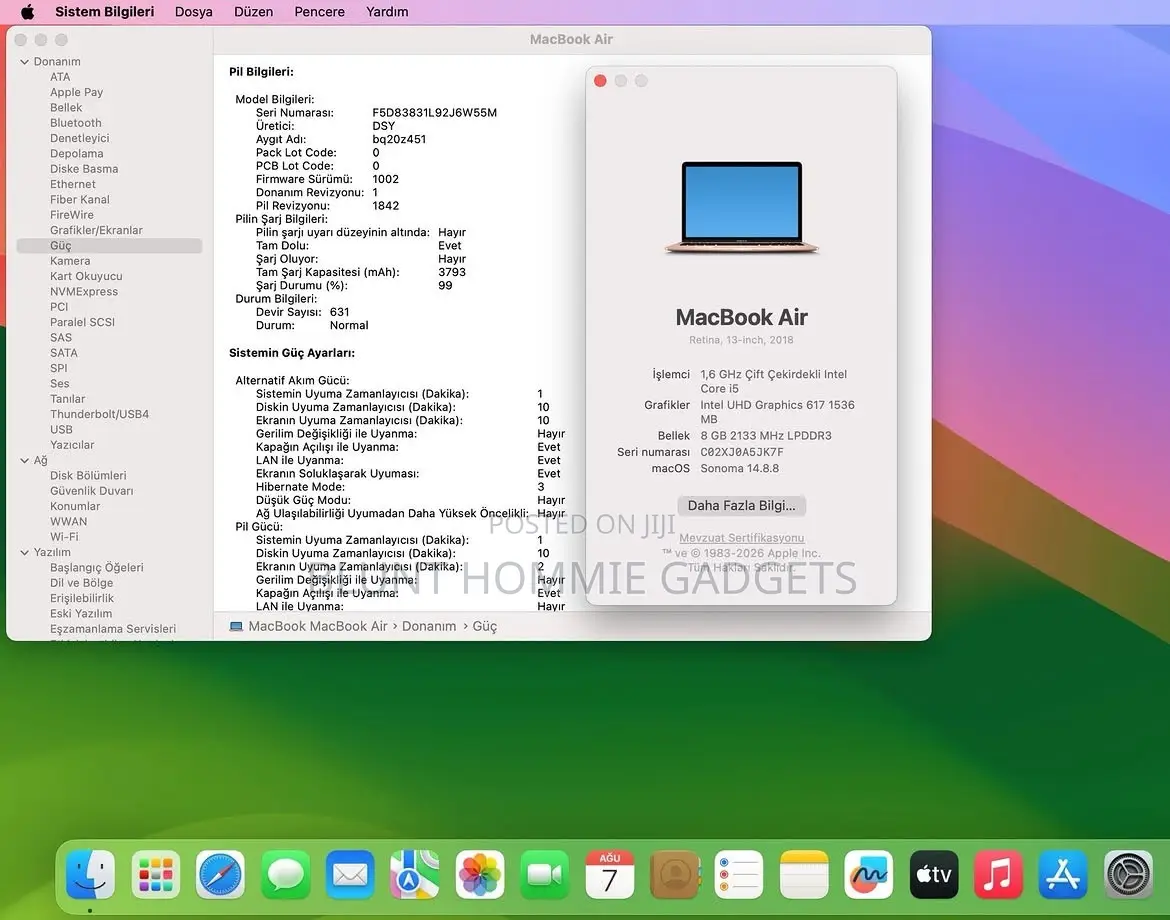Select Apple Pay in sidebar
1170x920 pixels.
76,92
